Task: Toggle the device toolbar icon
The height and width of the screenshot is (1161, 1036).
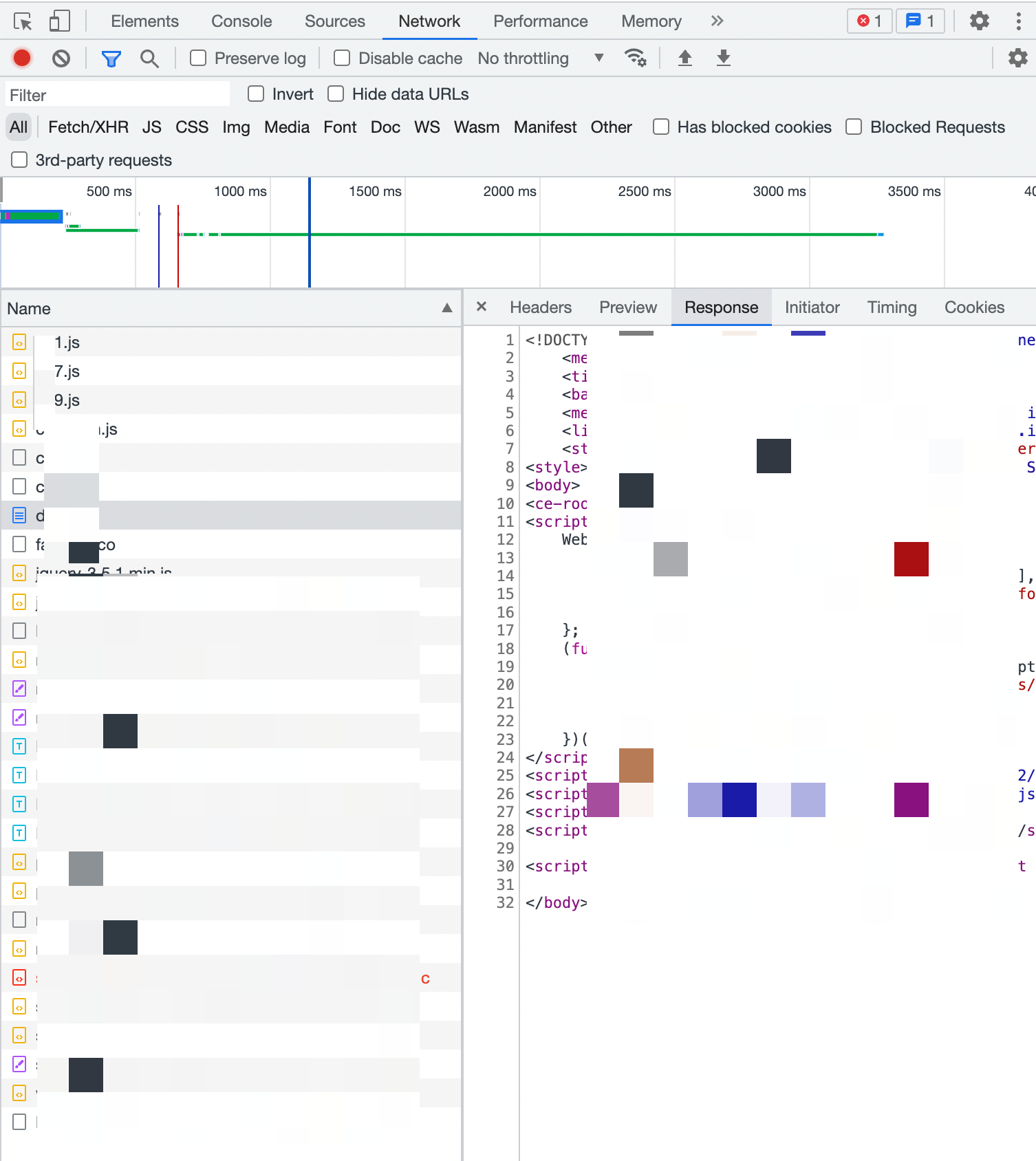Action: point(60,21)
